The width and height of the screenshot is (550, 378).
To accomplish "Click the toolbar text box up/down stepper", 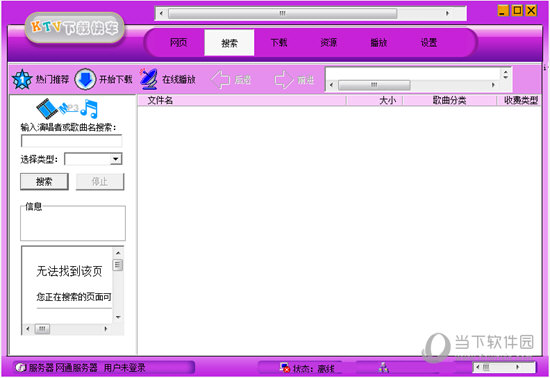I will pos(505,74).
